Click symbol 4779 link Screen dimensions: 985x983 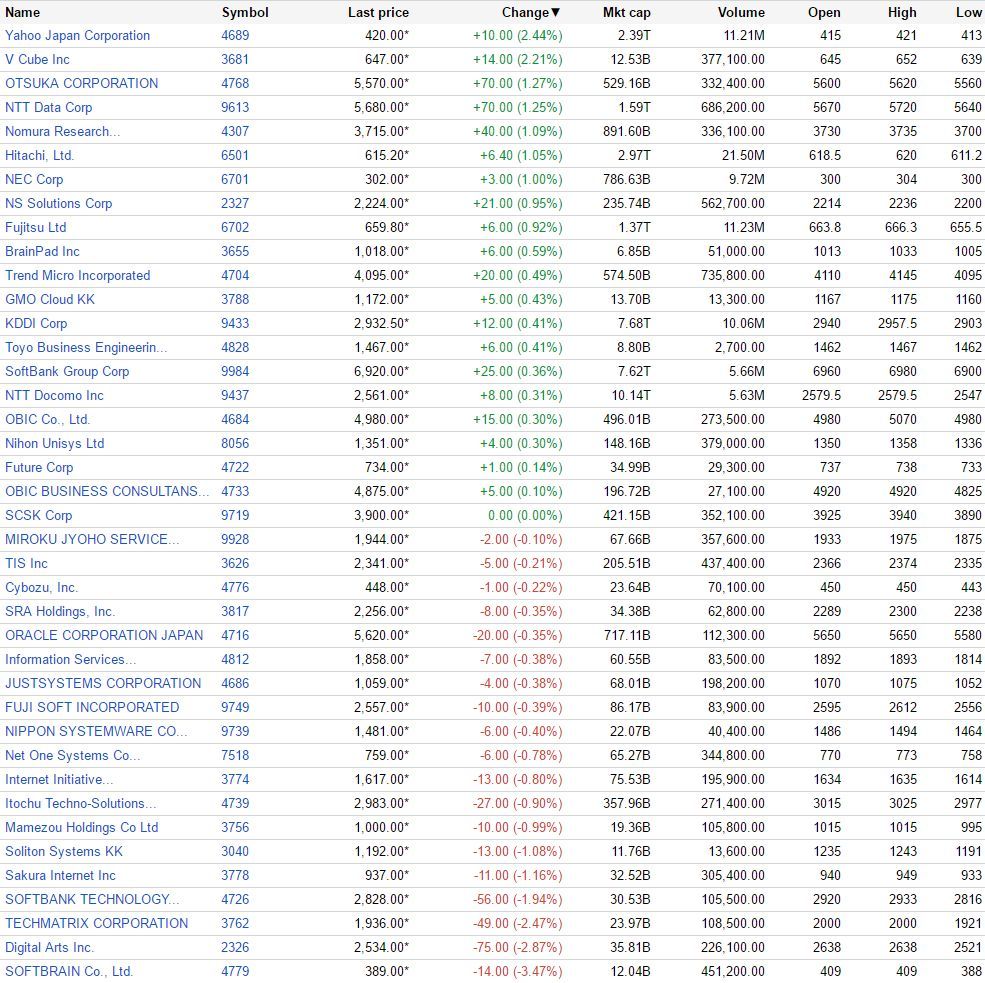click(x=235, y=972)
